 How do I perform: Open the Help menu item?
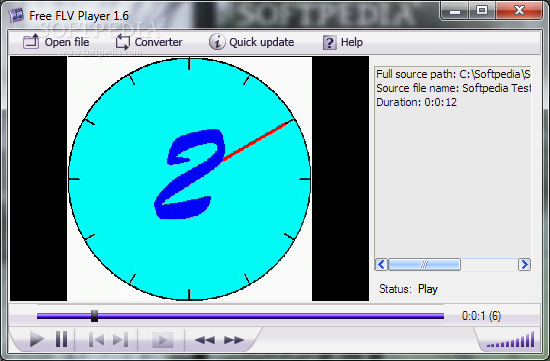343,42
